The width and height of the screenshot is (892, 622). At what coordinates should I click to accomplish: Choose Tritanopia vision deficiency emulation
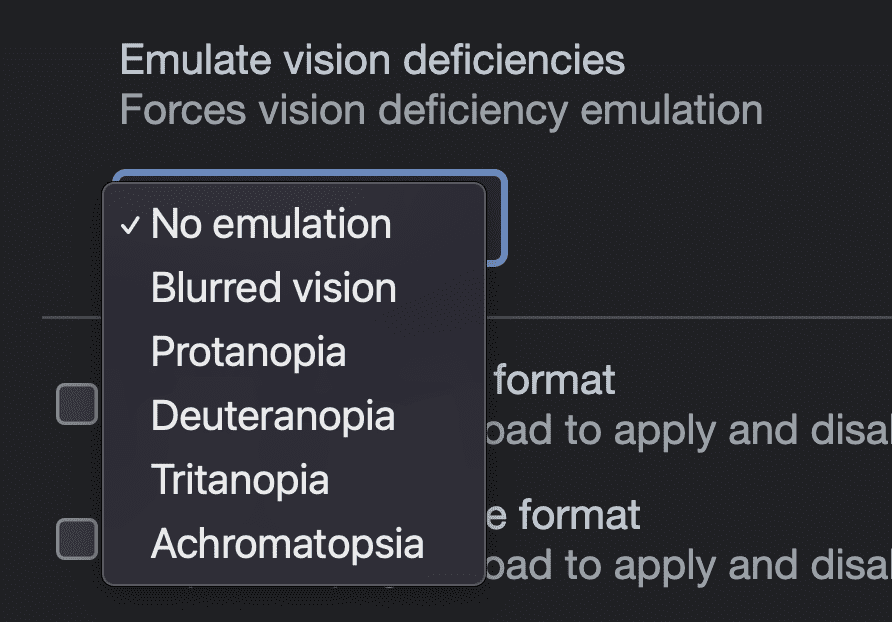[x=238, y=480]
